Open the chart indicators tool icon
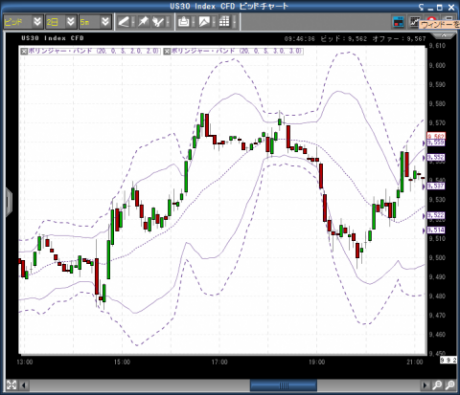 click(158, 22)
